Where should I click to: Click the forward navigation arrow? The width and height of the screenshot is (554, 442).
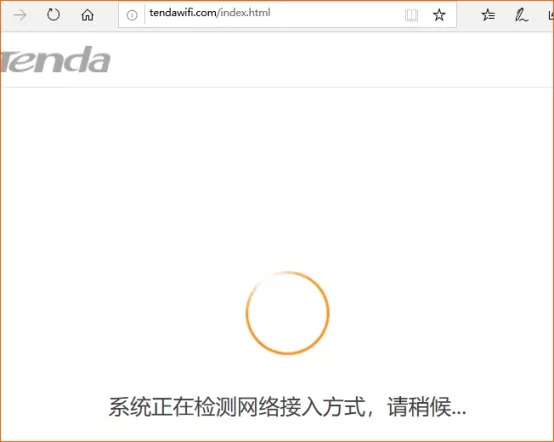(x=20, y=15)
